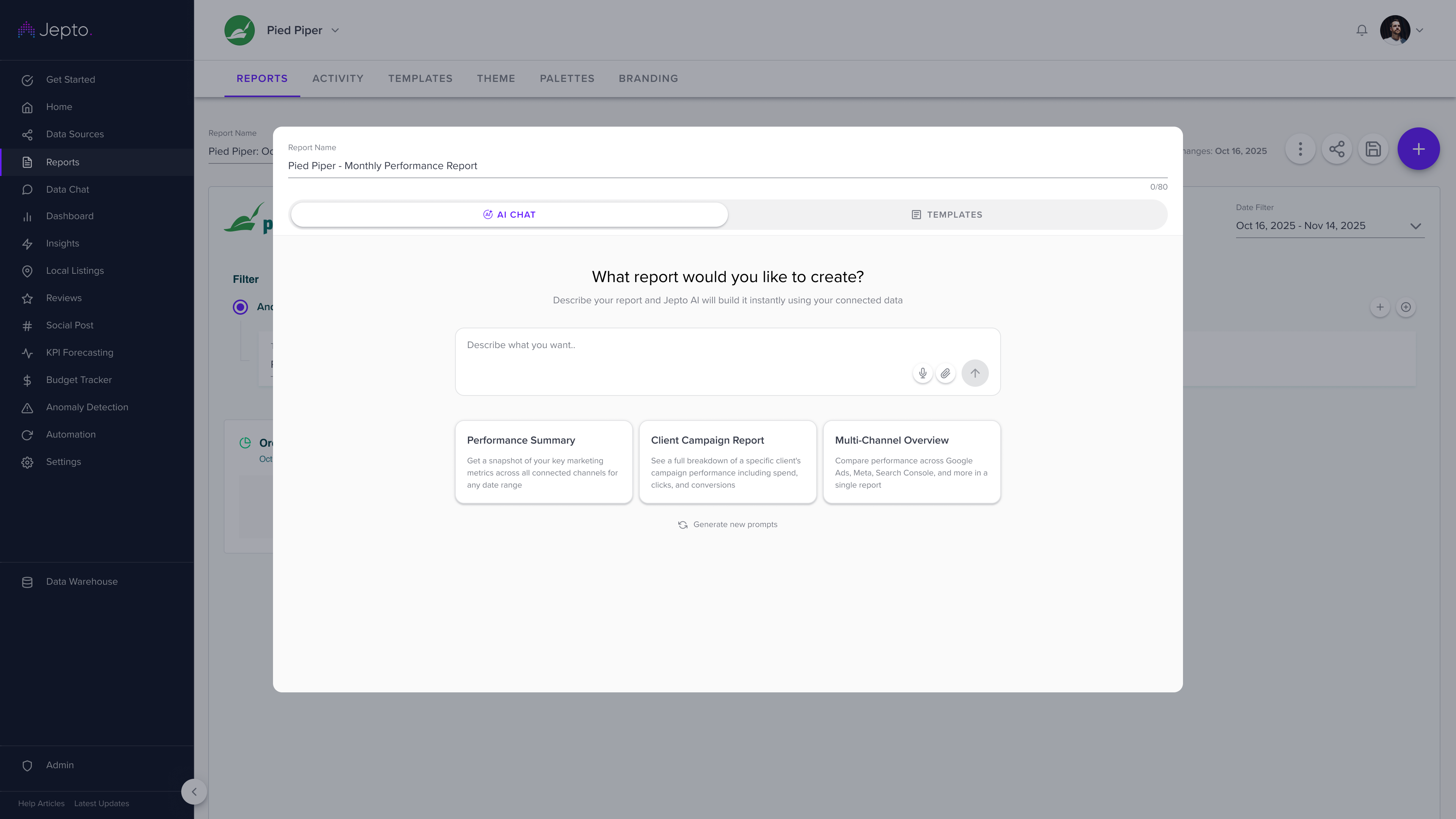Switch to the Activity tab

338,78
